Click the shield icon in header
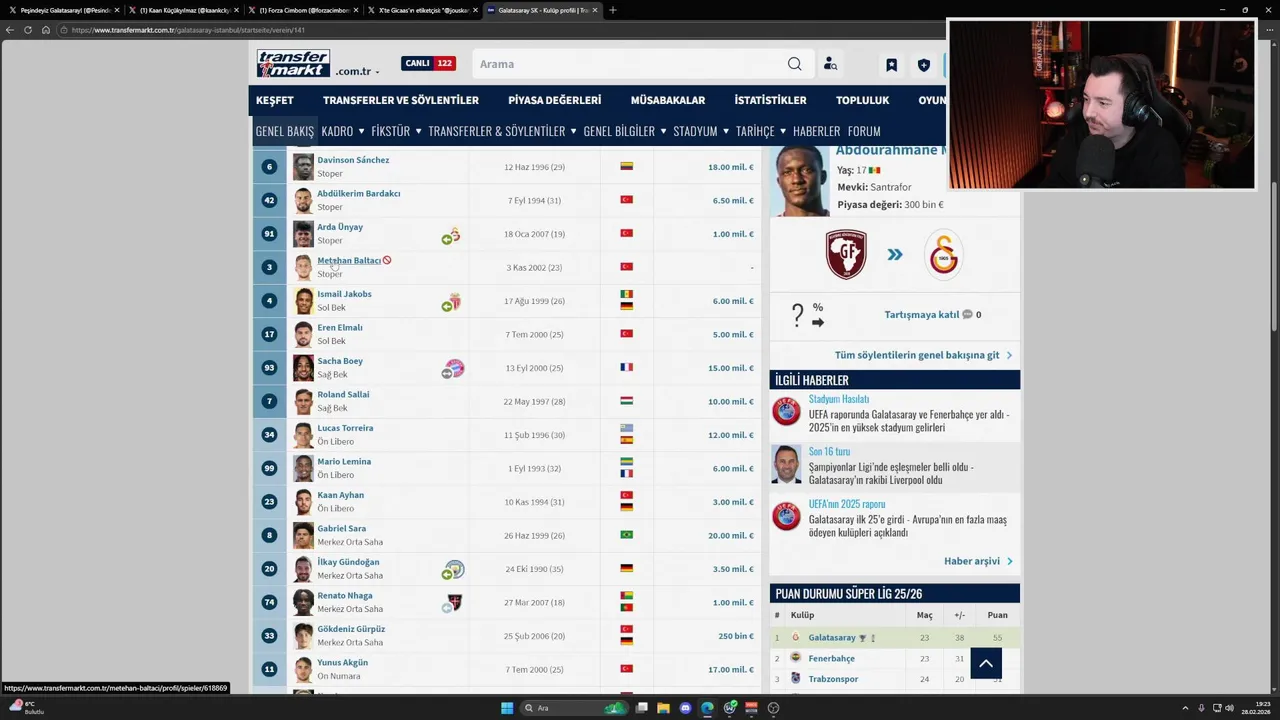 pos(924,65)
